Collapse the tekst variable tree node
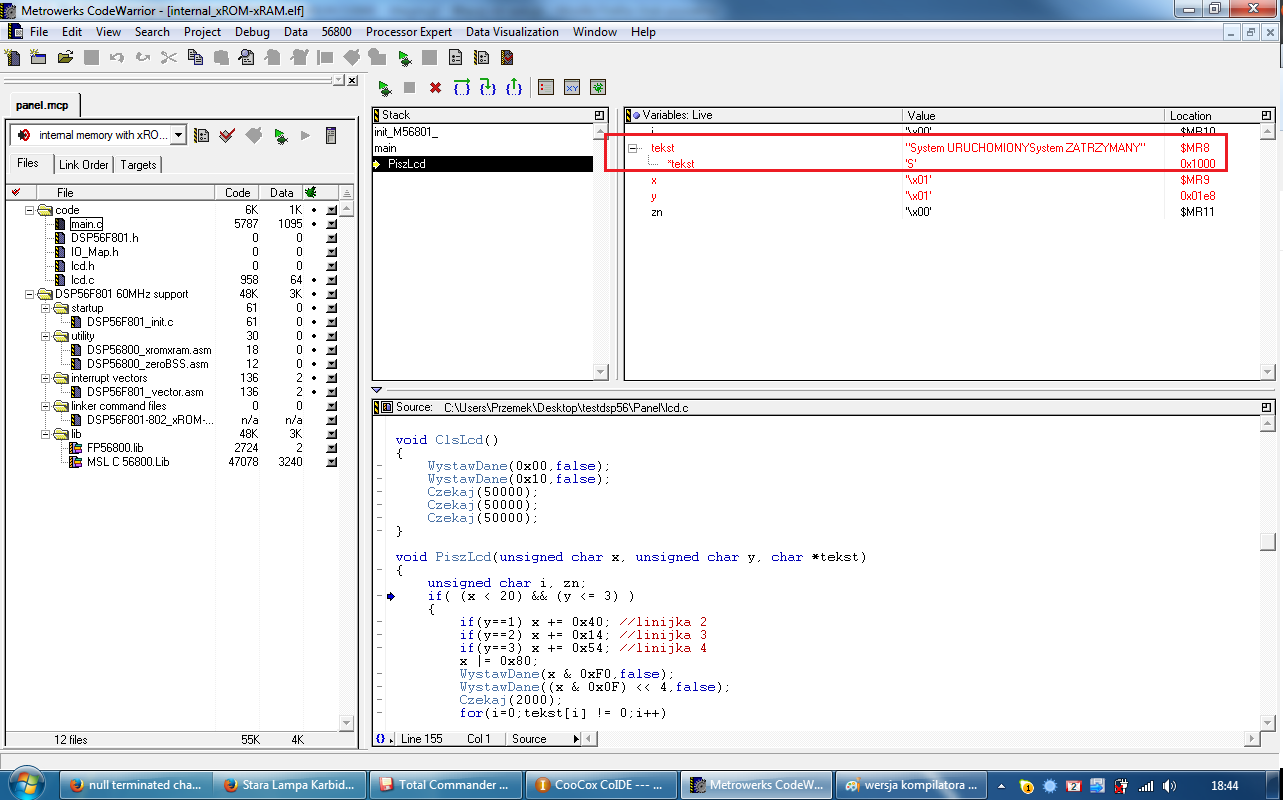Image resolution: width=1283 pixels, height=800 pixels. [633, 148]
